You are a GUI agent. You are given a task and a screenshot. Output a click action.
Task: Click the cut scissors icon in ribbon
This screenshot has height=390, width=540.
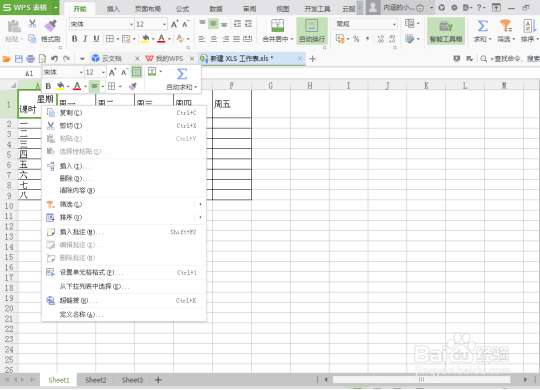32,24
